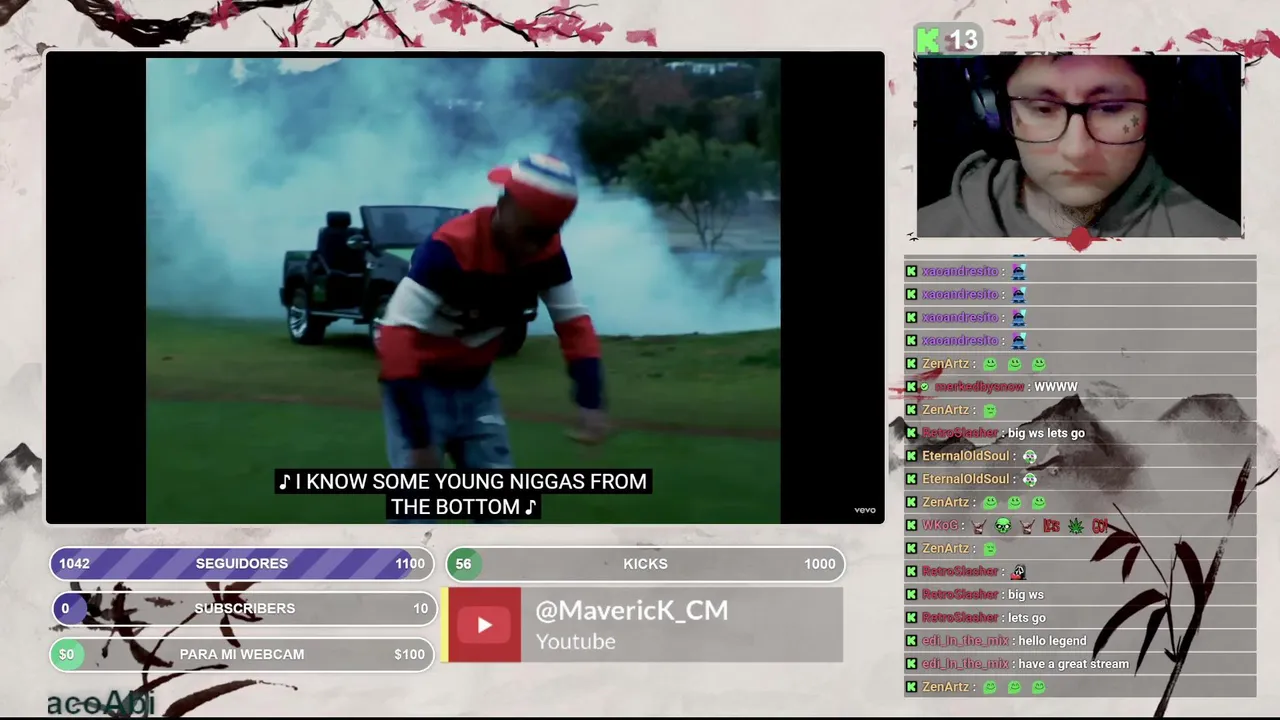The height and width of the screenshot is (720, 1280).
Task: Click the WKoG username in chat
Action: [x=940, y=525]
